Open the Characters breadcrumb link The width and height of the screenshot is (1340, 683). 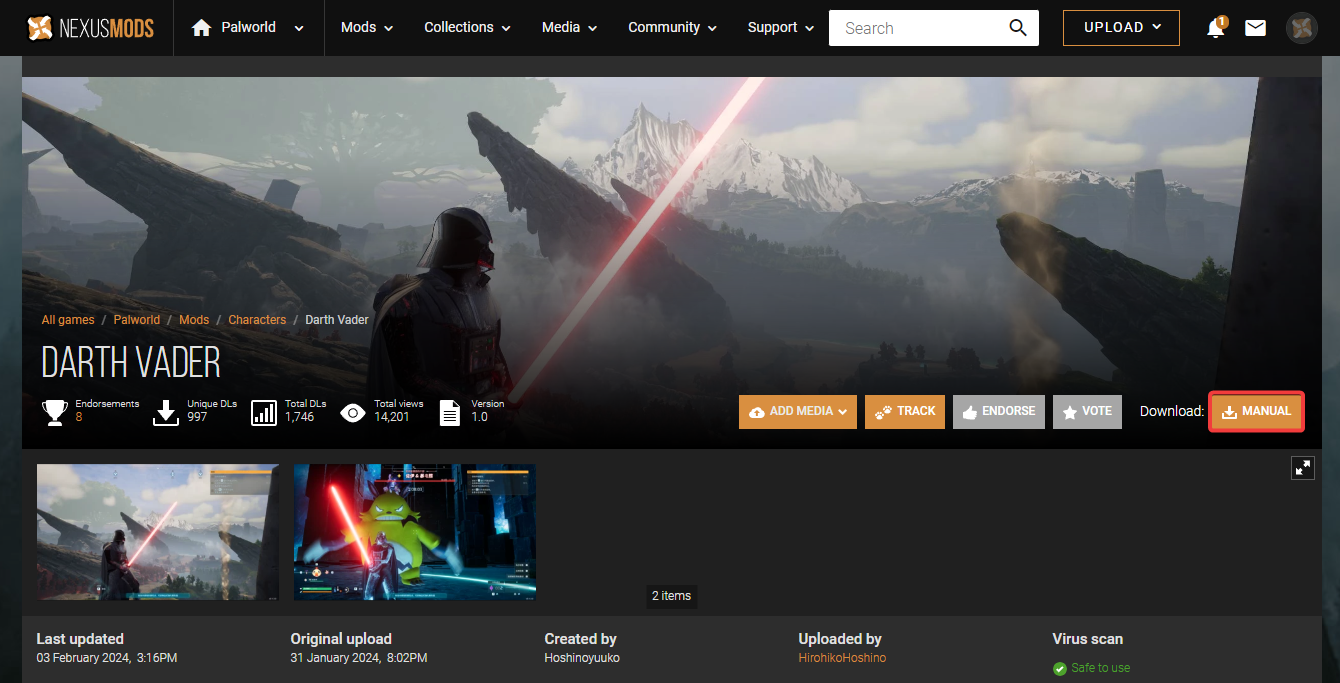click(257, 320)
